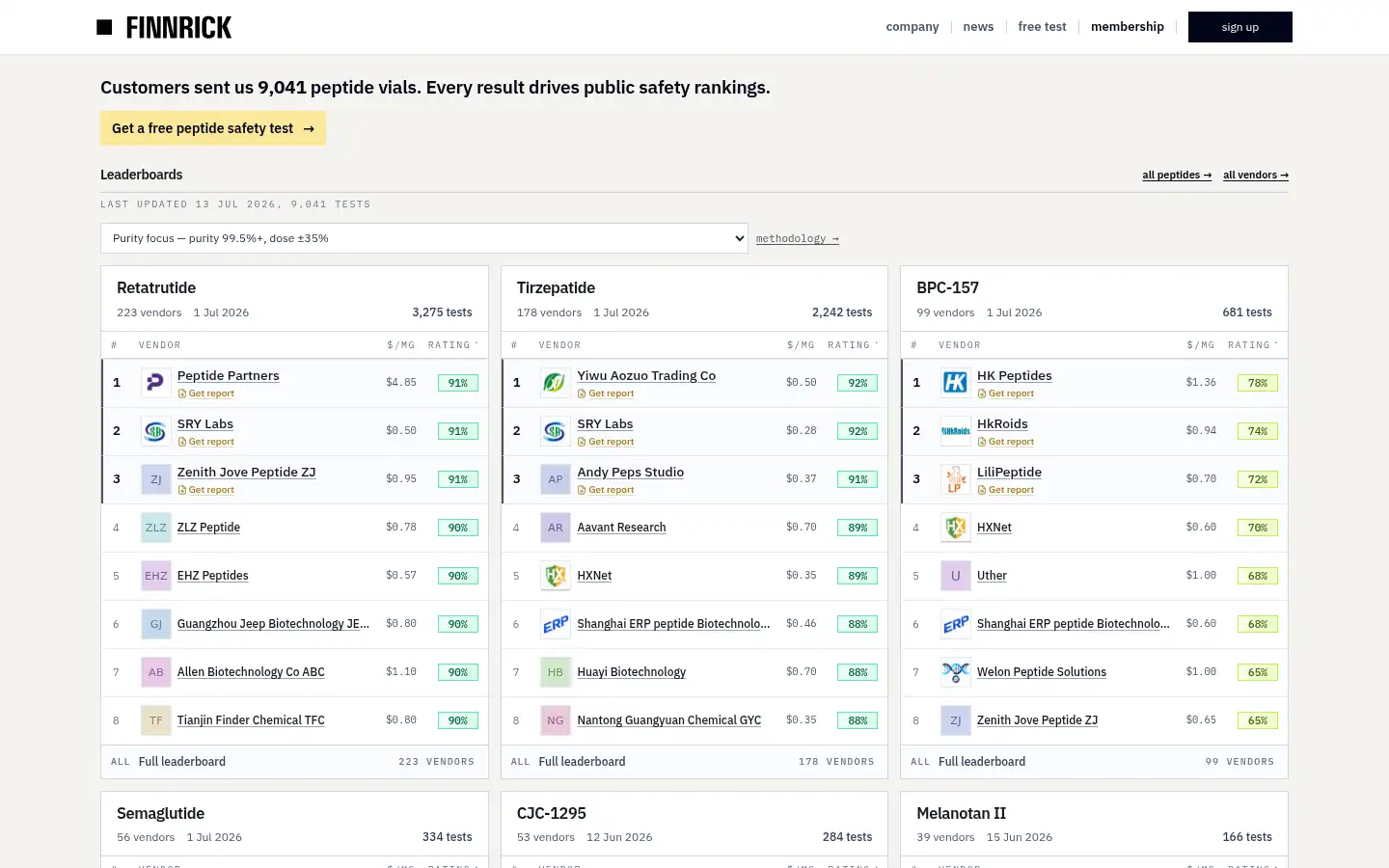
Task: Open the free test menu item
Action: click(1042, 27)
